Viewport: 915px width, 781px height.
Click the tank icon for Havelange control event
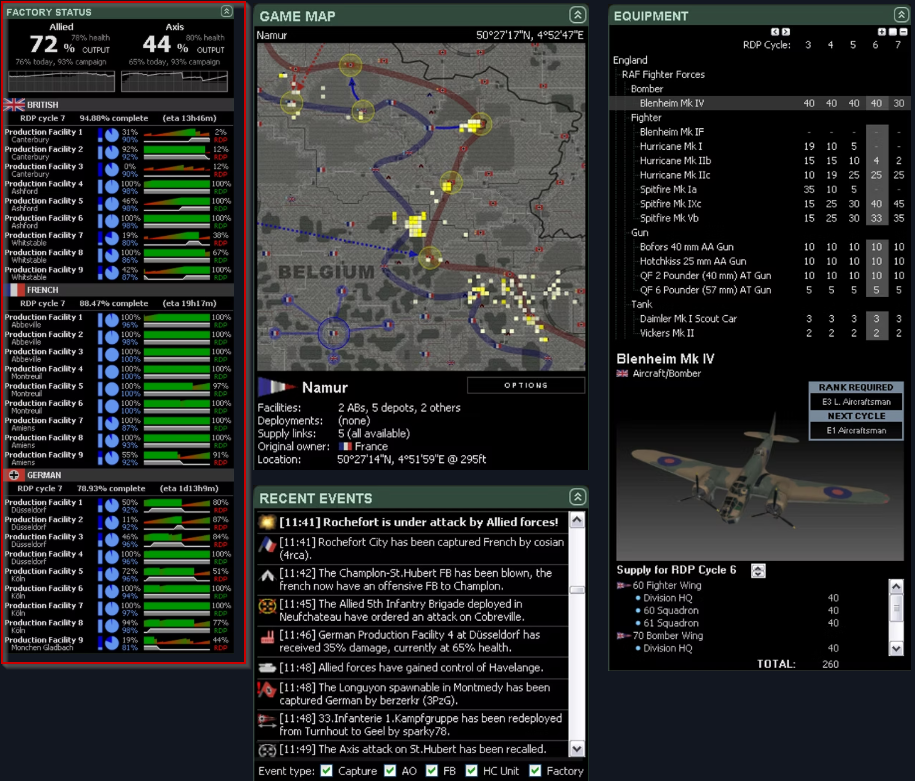click(x=267, y=667)
